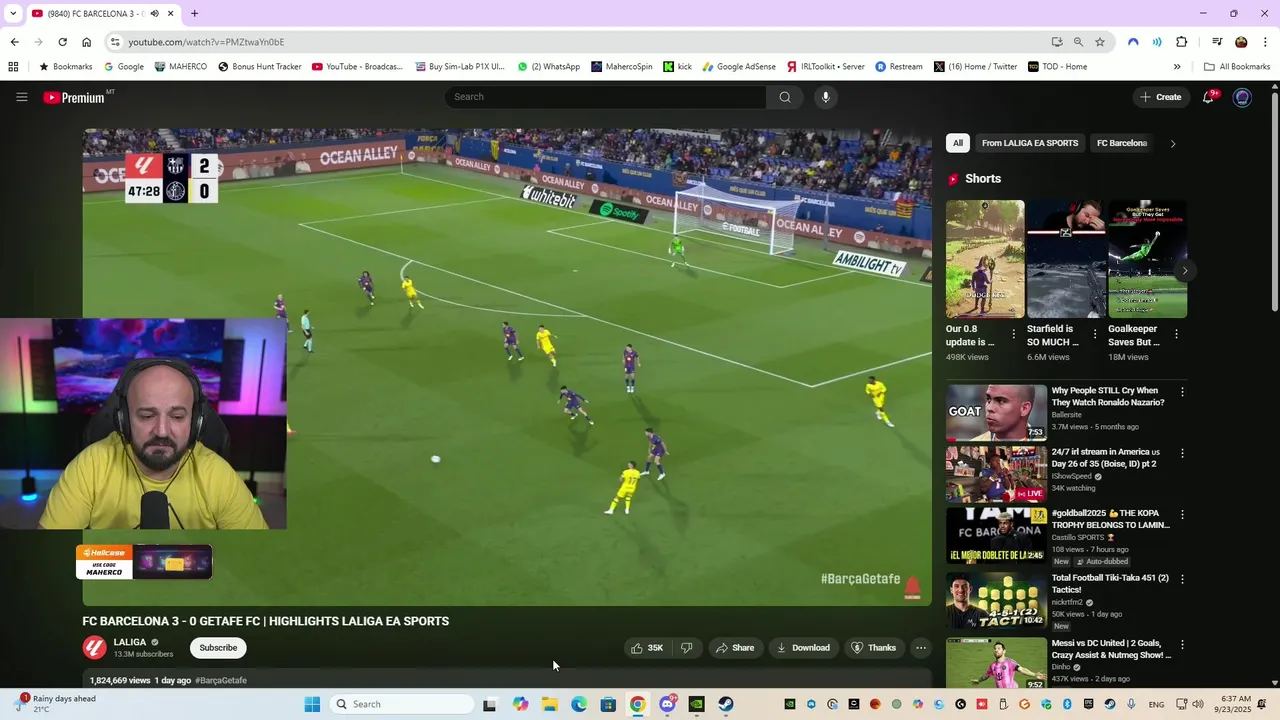1280x720 pixels.
Task: Click the YouTube search magnifier button
Action: coord(785,97)
